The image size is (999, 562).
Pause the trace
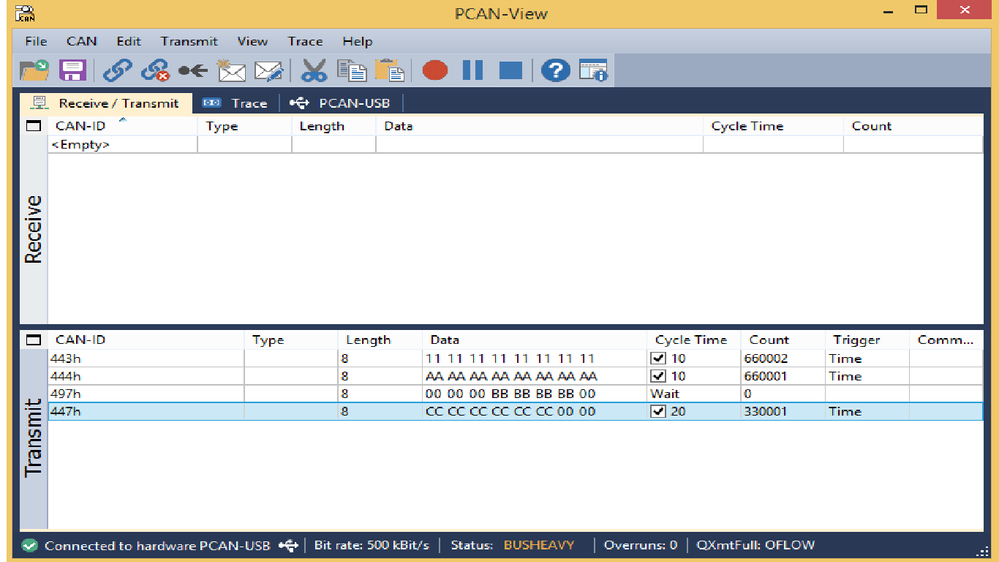pyautogui.click(x=473, y=70)
